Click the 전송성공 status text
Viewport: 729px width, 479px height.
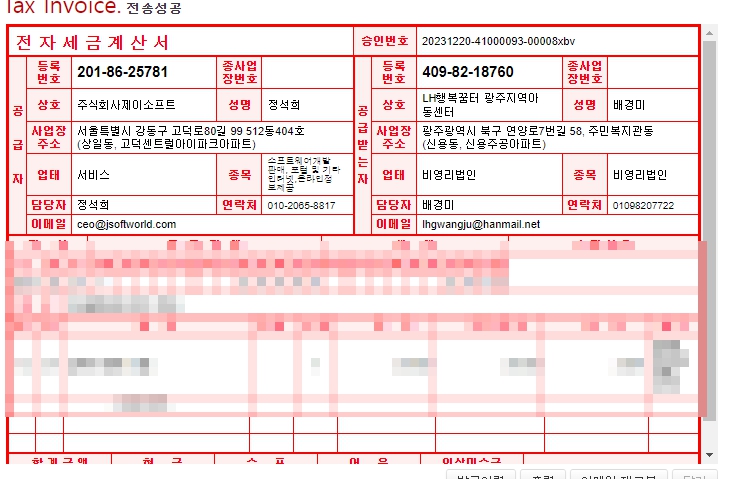[x=153, y=8]
